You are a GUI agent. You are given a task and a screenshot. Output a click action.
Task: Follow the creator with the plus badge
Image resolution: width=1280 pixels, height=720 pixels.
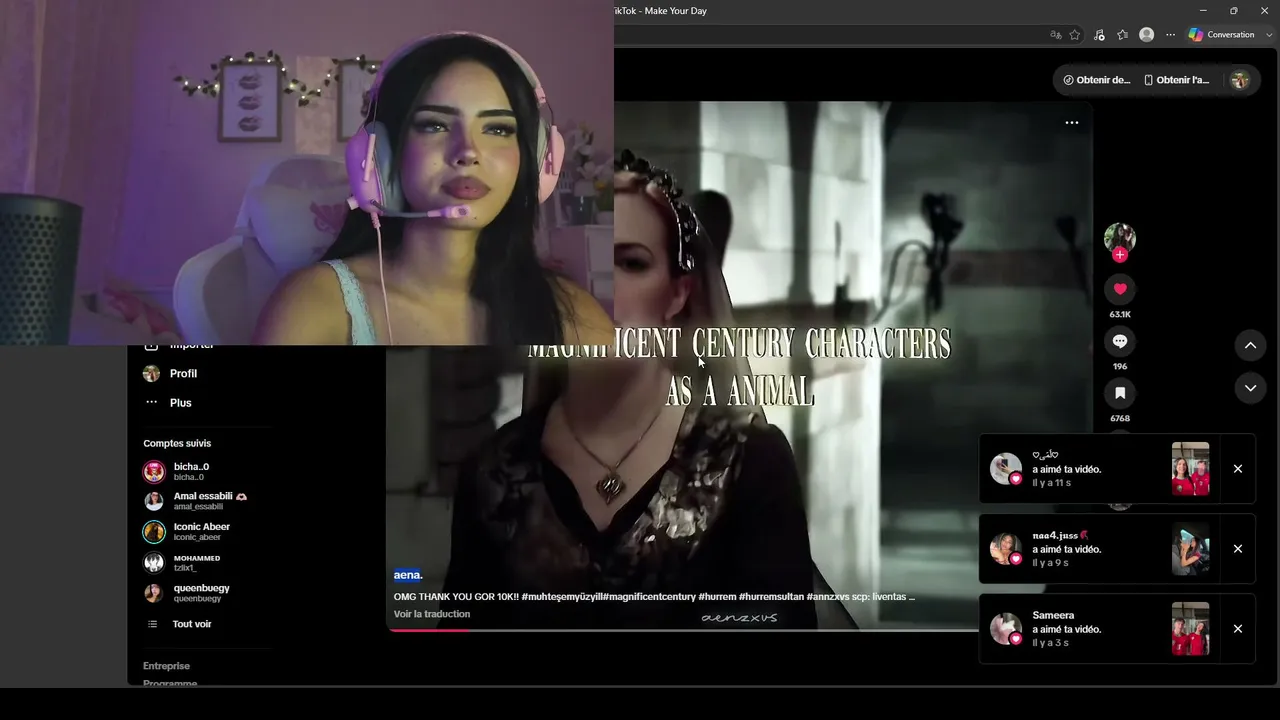[x=1120, y=255]
